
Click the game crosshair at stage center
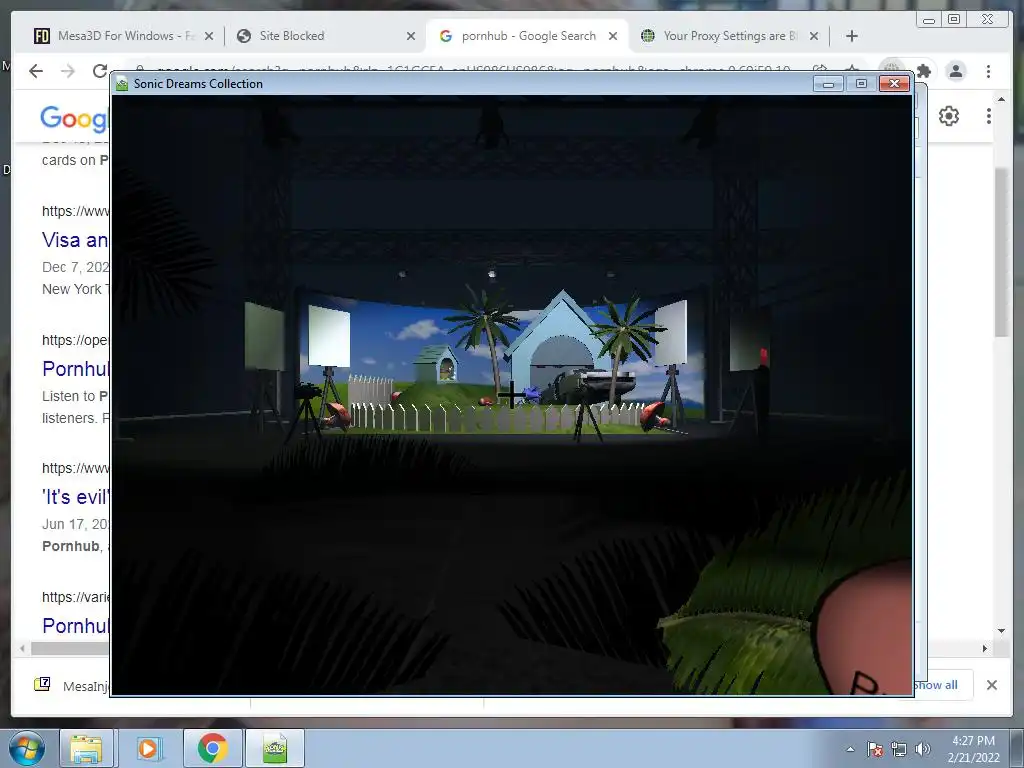(x=511, y=395)
